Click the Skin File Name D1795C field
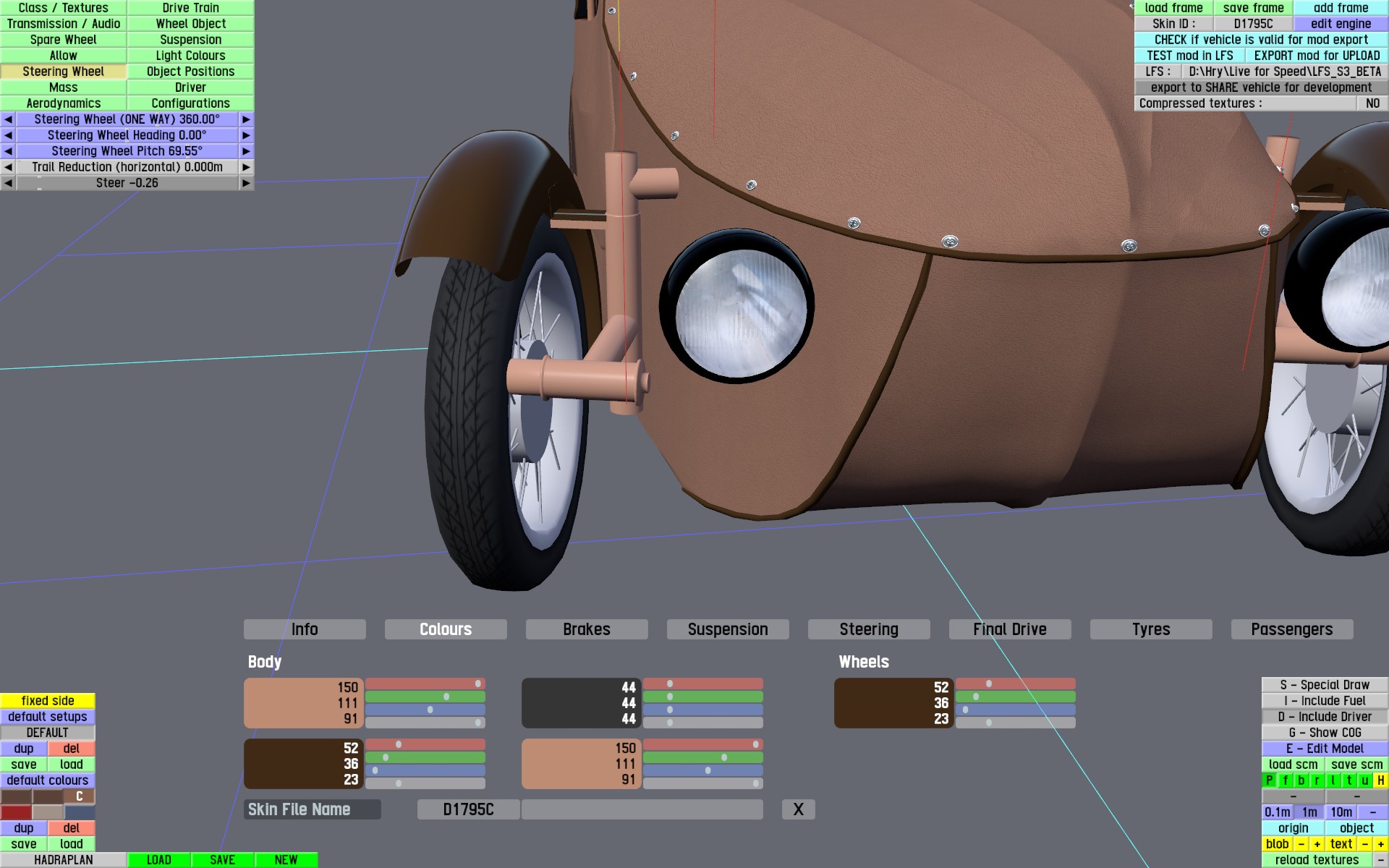1389x868 pixels. [468, 809]
